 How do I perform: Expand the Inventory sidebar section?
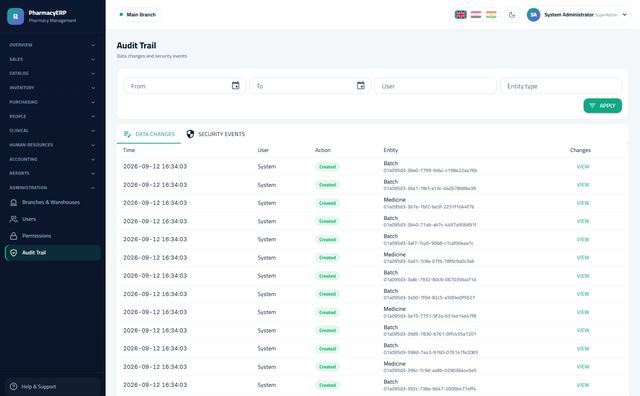click(52, 88)
